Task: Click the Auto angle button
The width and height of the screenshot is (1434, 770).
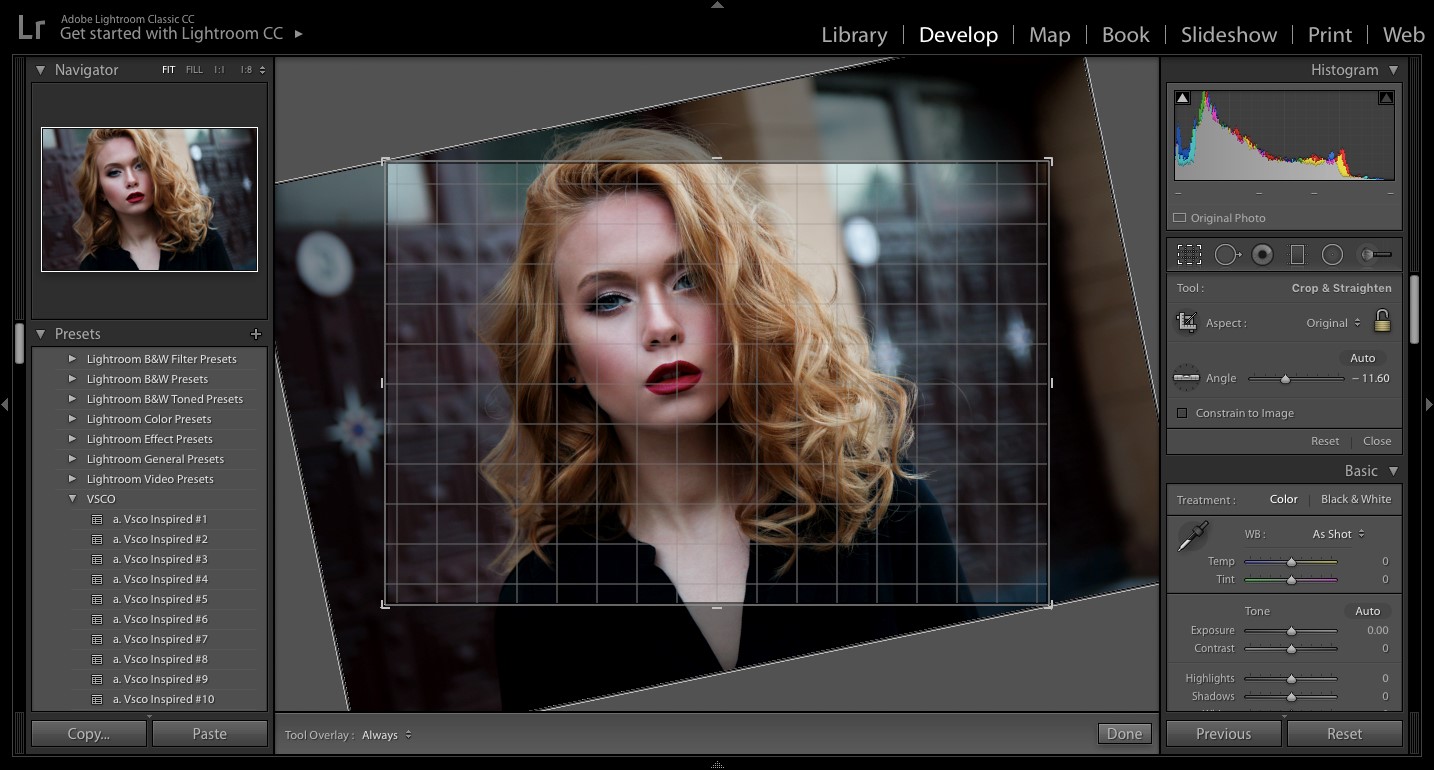Action: [x=1362, y=358]
